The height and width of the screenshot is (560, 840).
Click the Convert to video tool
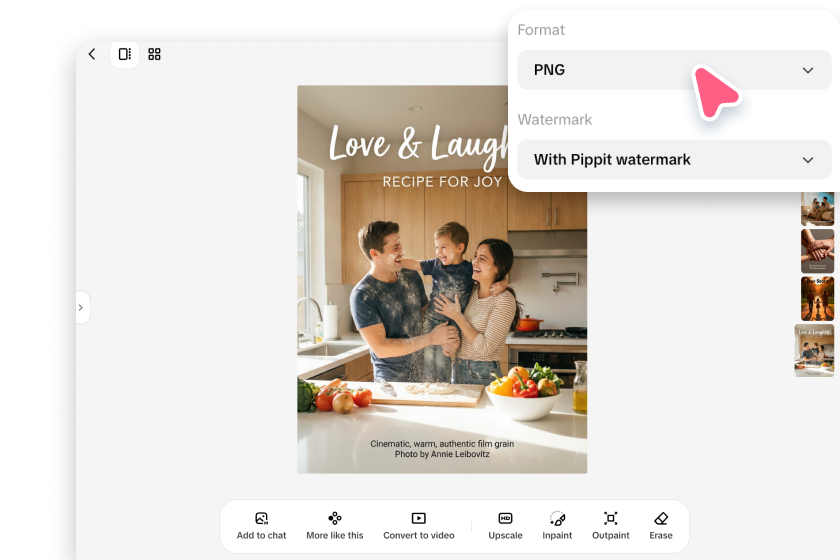coord(418,526)
